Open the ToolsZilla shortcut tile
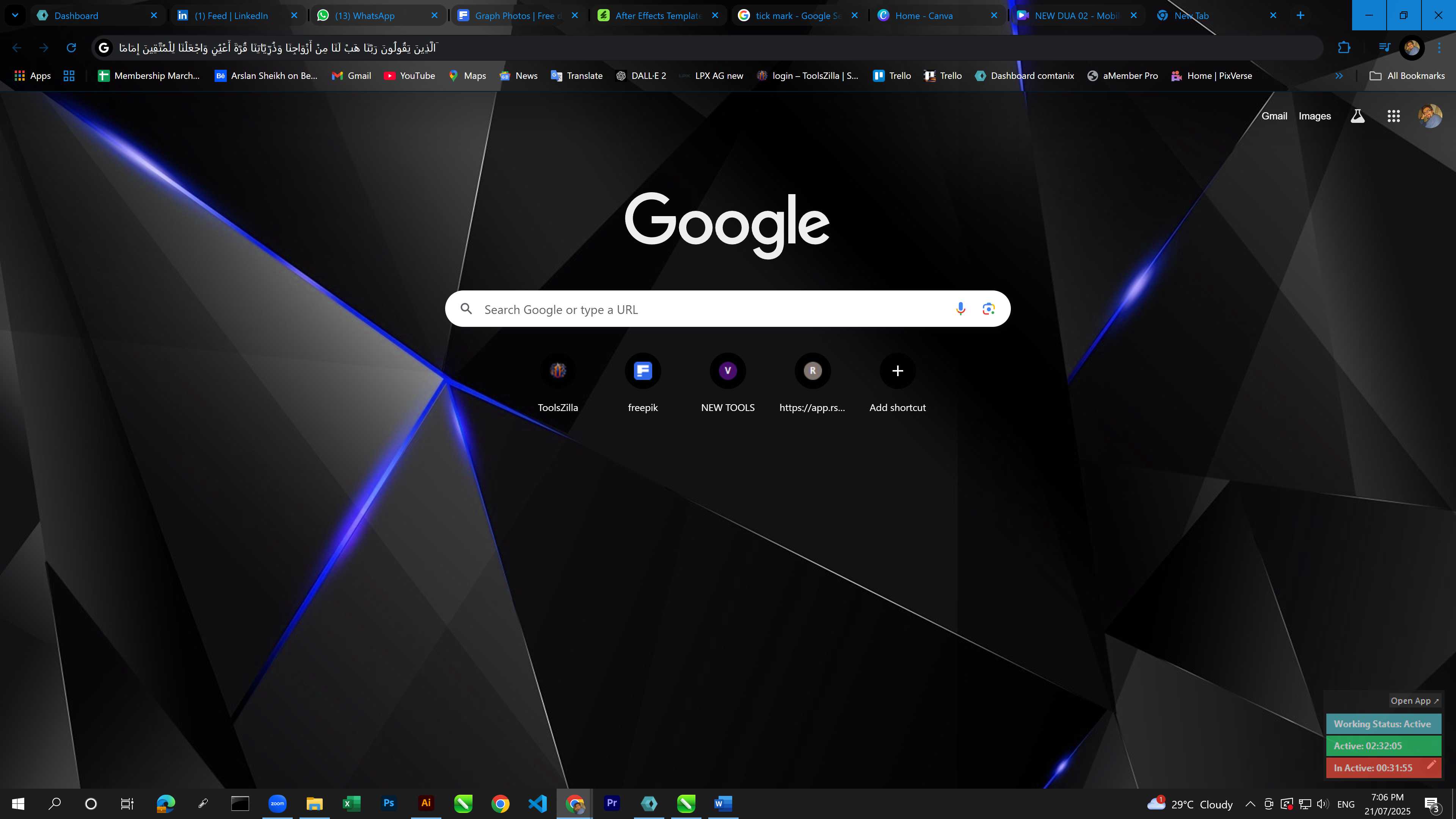 (x=558, y=383)
